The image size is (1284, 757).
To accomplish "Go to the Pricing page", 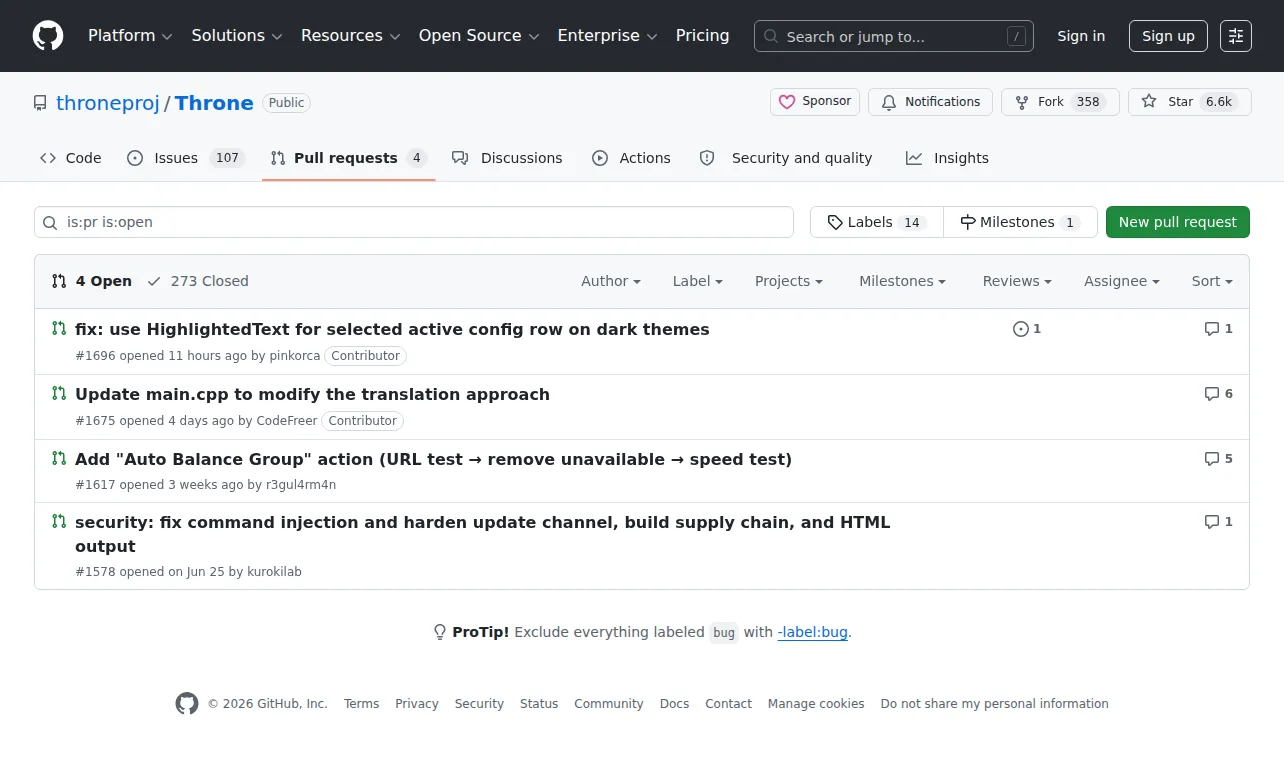I will pyautogui.click(x=703, y=36).
